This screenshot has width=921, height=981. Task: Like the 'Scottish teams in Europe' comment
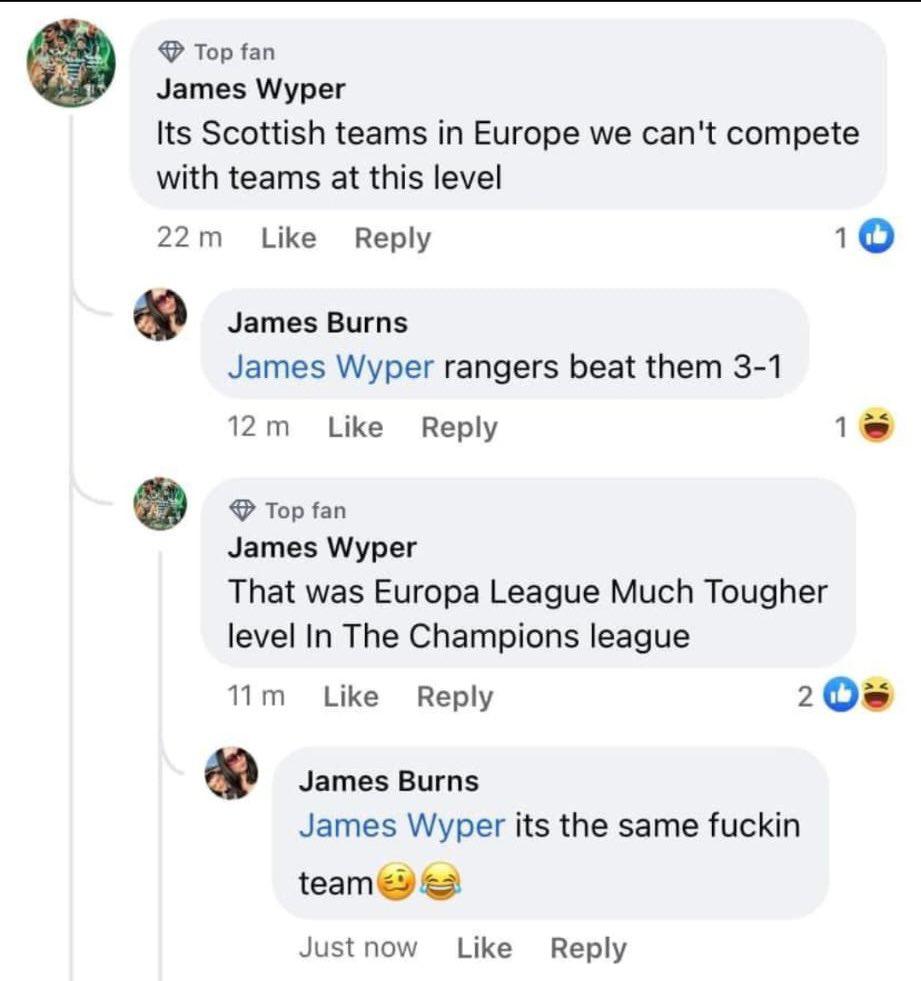pyautogui.click(x=288, y=238)
